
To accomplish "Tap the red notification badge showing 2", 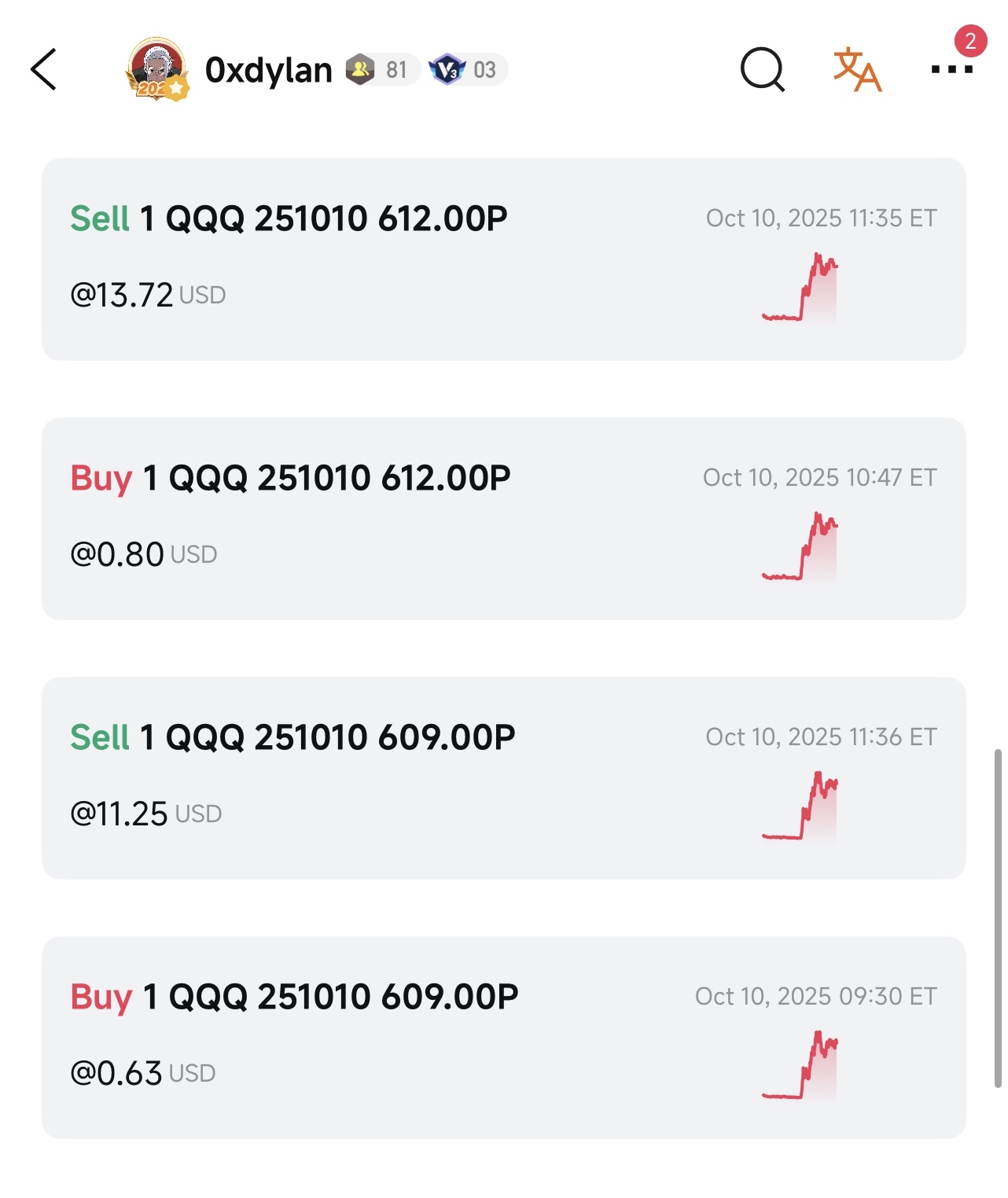I will pyautogui.click(x=970, y=41).
